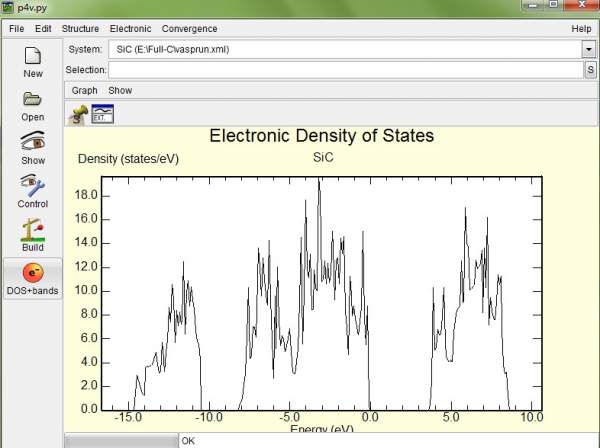This screenshot has width=600, height=448.
Task: Click the gray progress bar at bottom
Action: point(121,441)
